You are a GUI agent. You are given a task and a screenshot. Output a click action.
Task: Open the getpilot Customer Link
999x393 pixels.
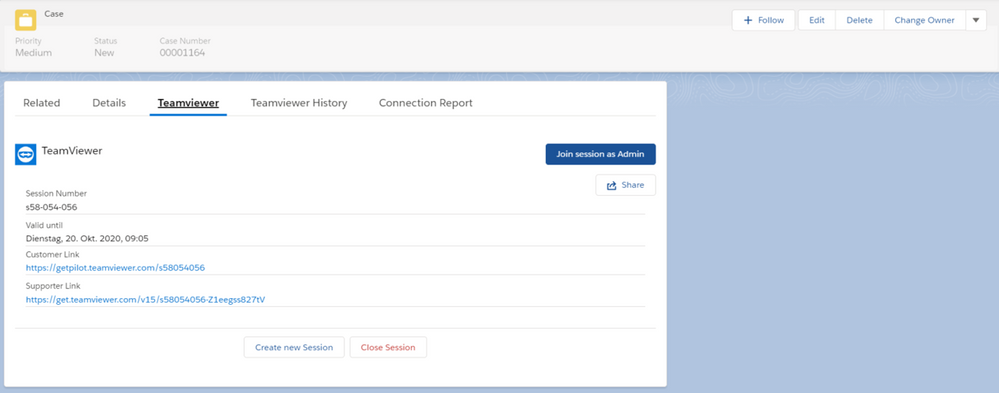pyautogui.click(x=115, y=268)
